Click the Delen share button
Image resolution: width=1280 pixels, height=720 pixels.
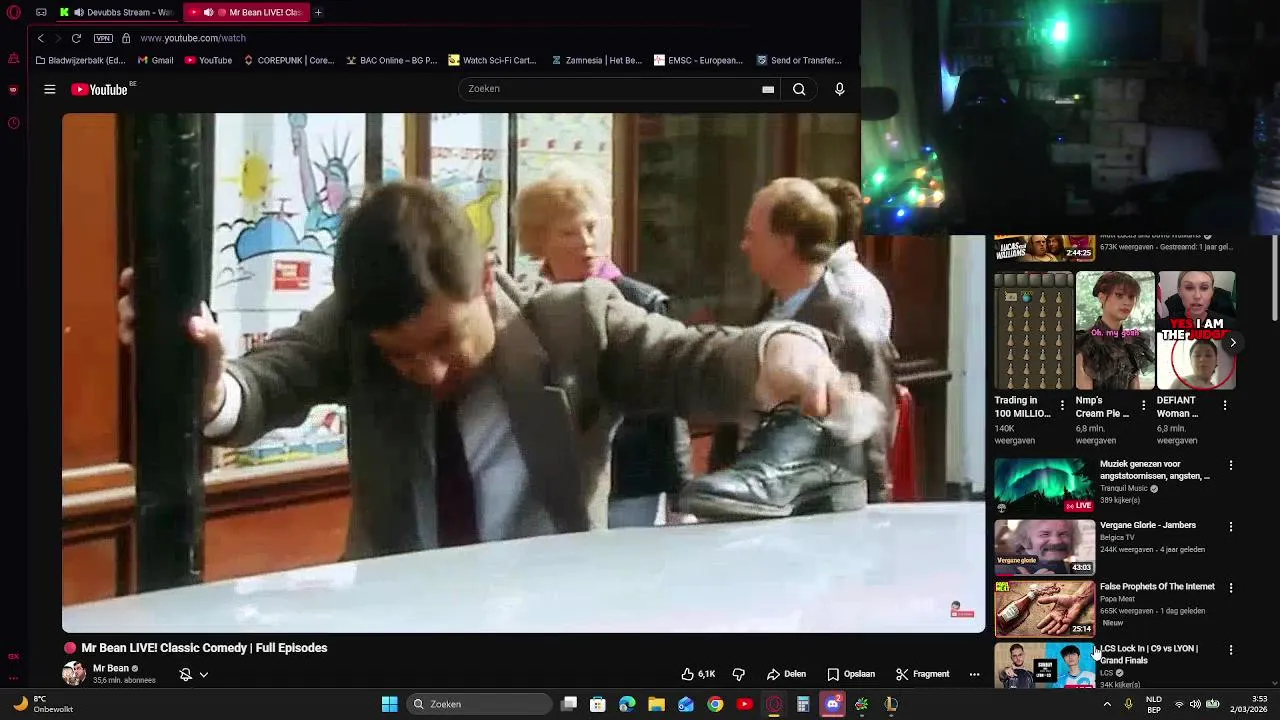pos(787,674)
